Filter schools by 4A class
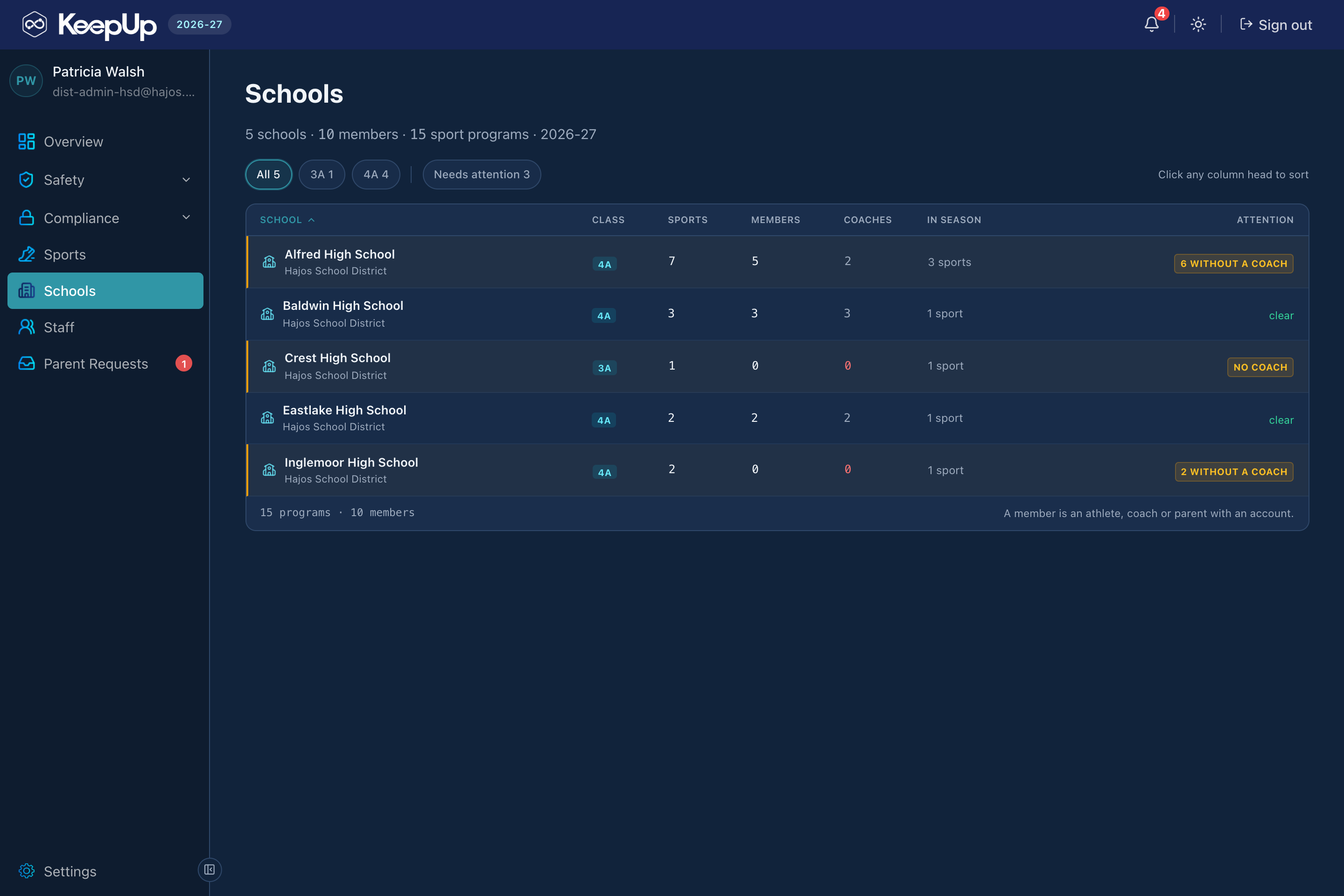The height and width of the screenshot is (896, 1344). (x=376, y=174)
